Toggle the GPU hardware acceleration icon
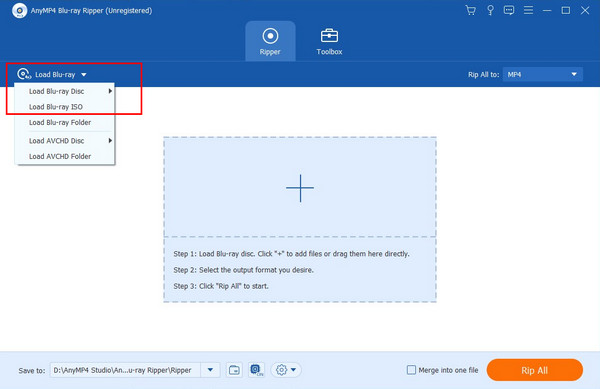 pos(256,370)
